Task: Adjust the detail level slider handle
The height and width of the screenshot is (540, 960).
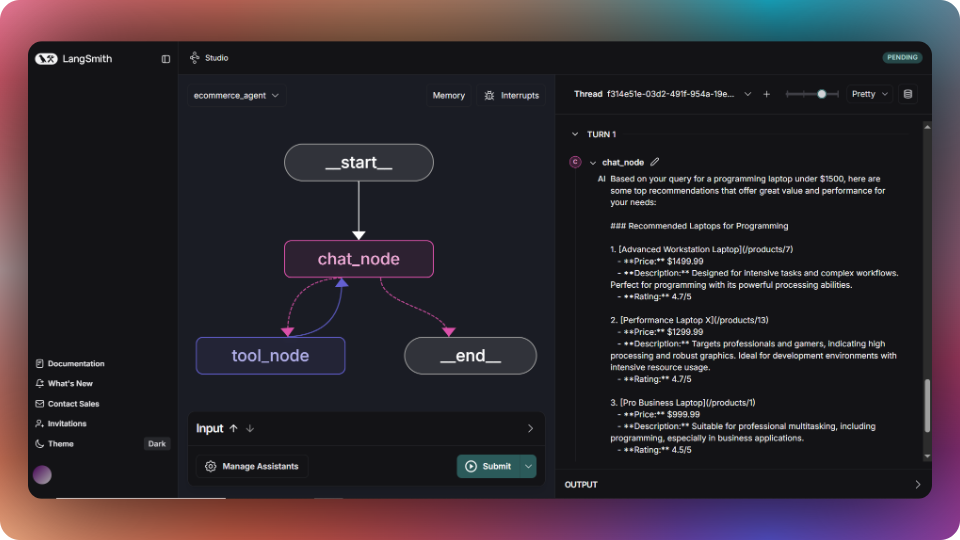Action: click(x=822, y=94)
